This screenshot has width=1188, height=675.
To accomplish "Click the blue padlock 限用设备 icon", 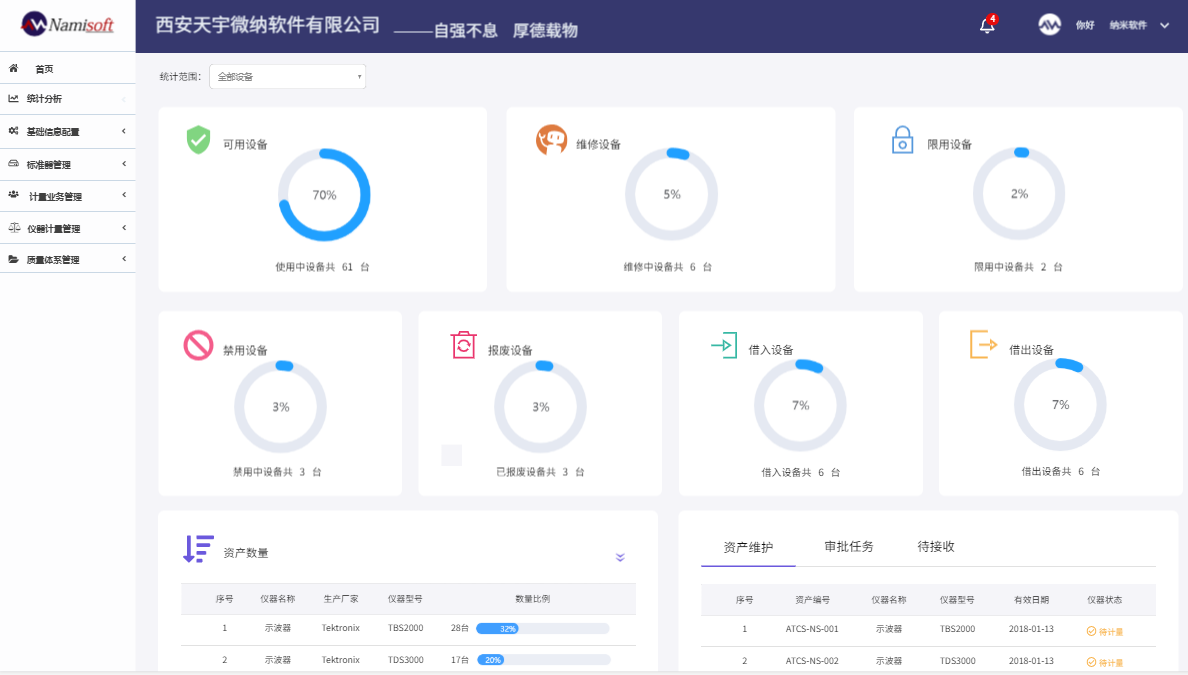I will click(x=902, y=140).
